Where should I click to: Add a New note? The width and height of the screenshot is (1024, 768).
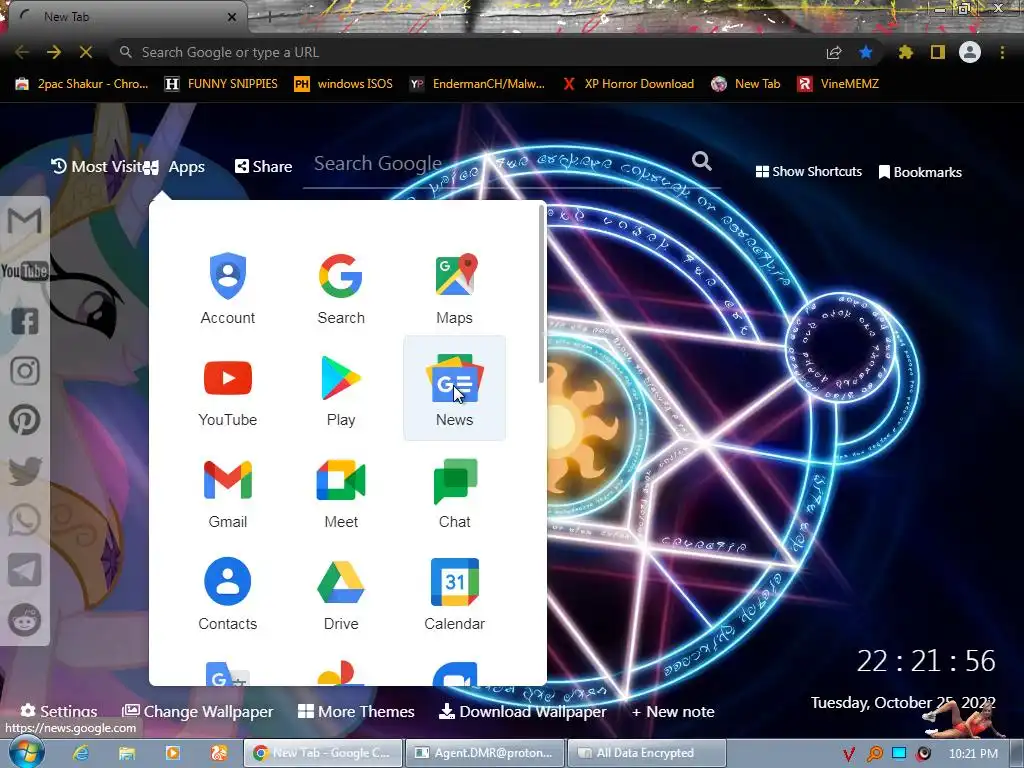coord(673,711)
